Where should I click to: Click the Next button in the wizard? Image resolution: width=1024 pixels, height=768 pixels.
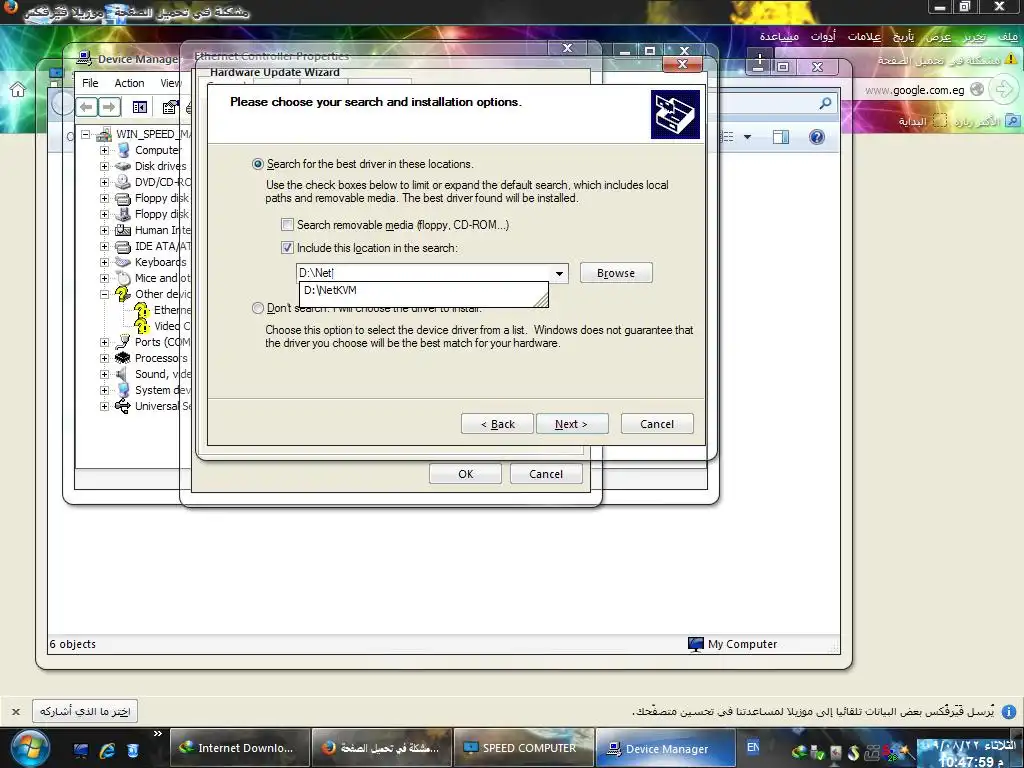[571, 424]
